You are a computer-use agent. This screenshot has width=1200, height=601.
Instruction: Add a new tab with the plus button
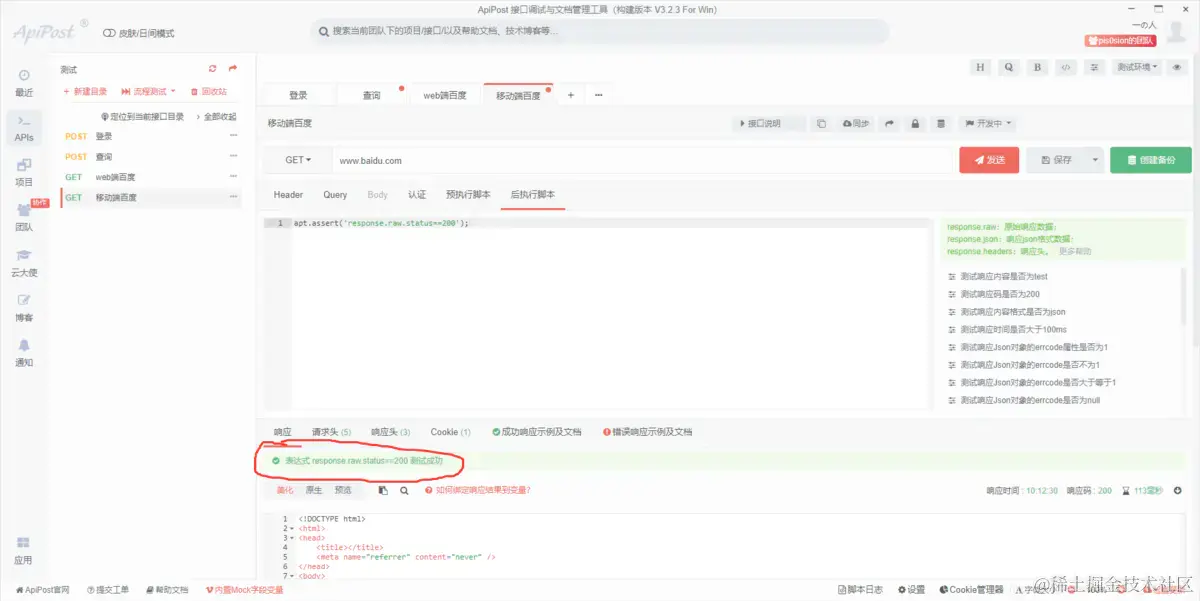click(571, 95)
